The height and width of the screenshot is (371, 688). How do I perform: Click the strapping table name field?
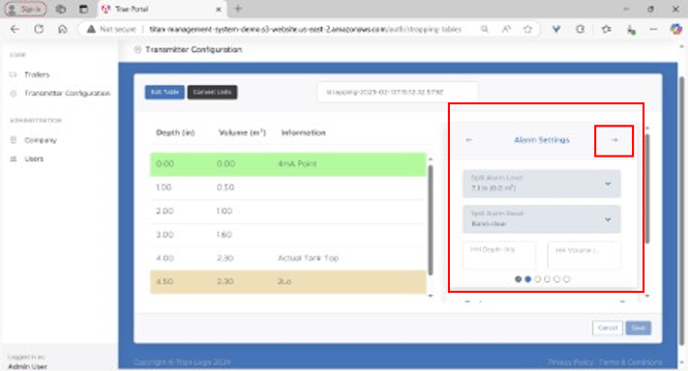pos(398,92)
